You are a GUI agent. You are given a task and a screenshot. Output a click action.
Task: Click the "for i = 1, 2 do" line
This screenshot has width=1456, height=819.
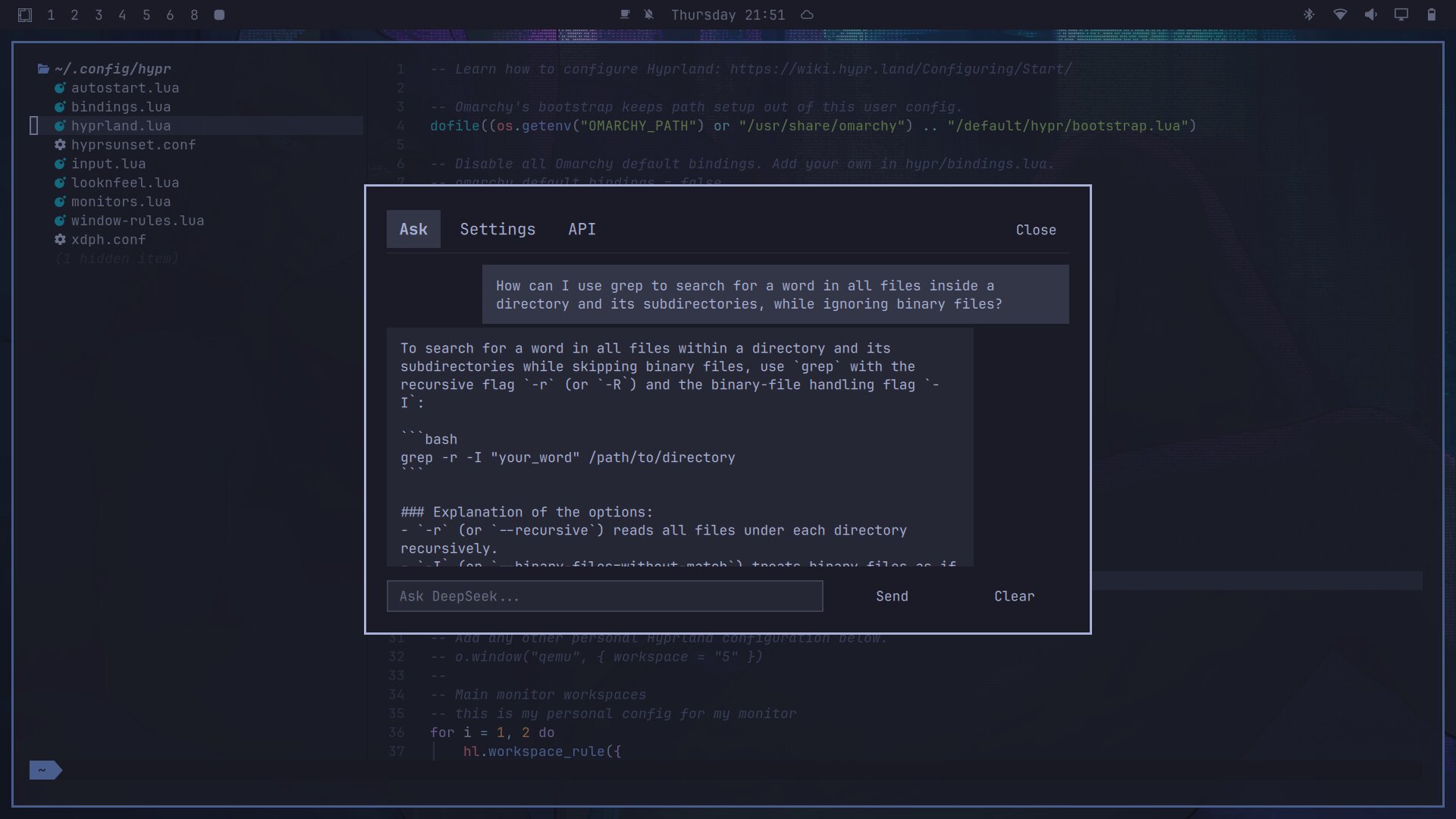[492, 733]
